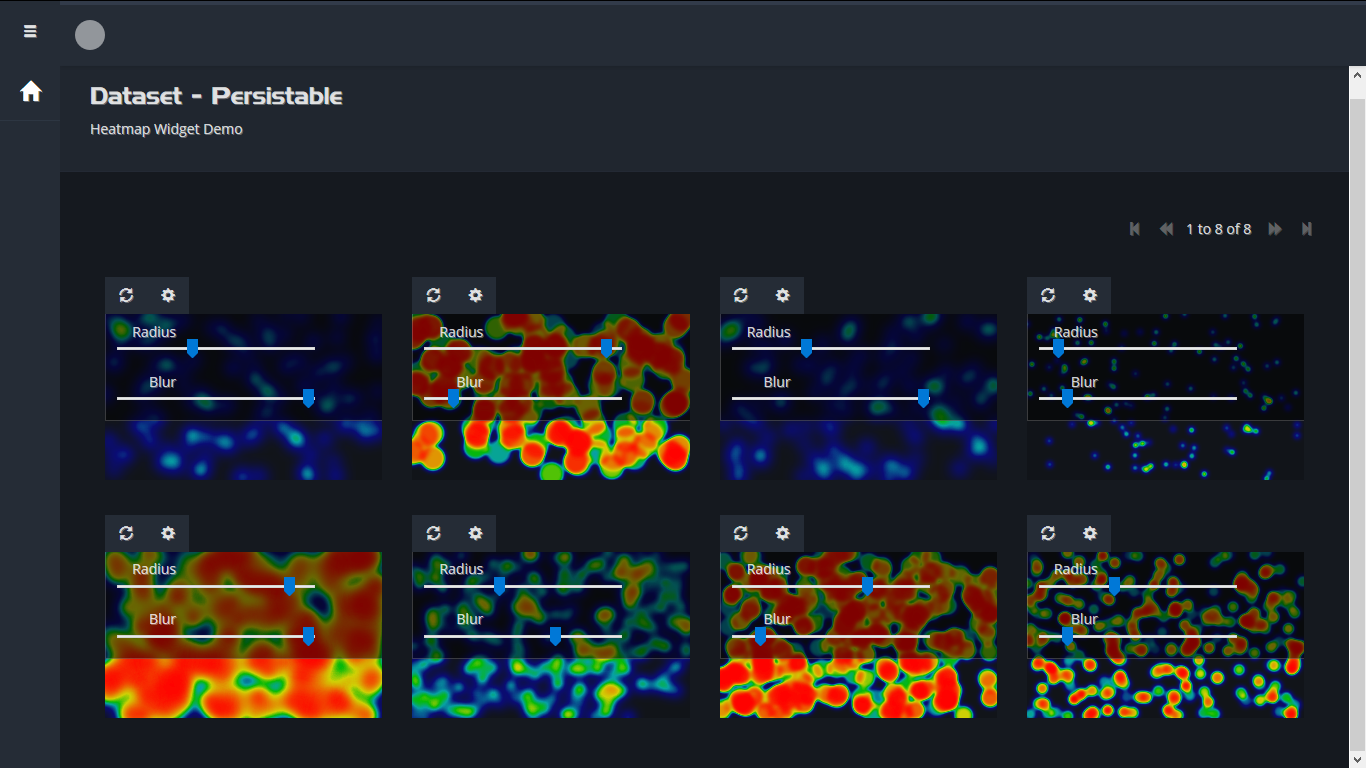
Task: Click the sparse dotted heatmap in fourth top-row widget
Action: click(x=1165, y=397)
